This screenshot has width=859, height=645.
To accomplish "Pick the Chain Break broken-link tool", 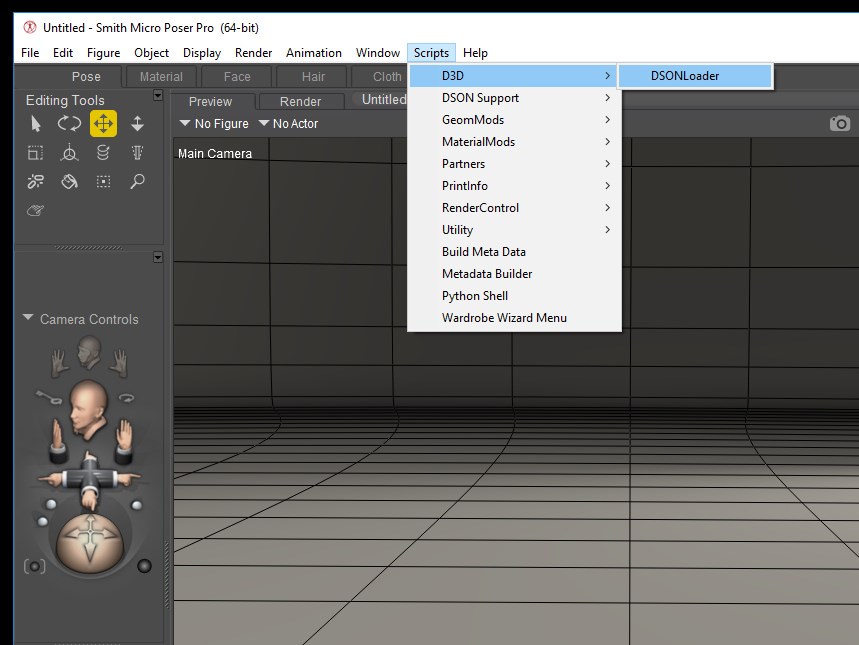I will tap(36, 181).
